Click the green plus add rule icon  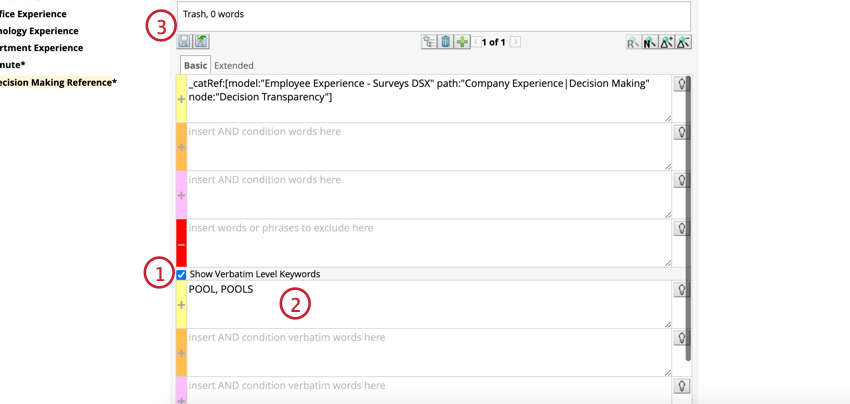click(462, 42)
